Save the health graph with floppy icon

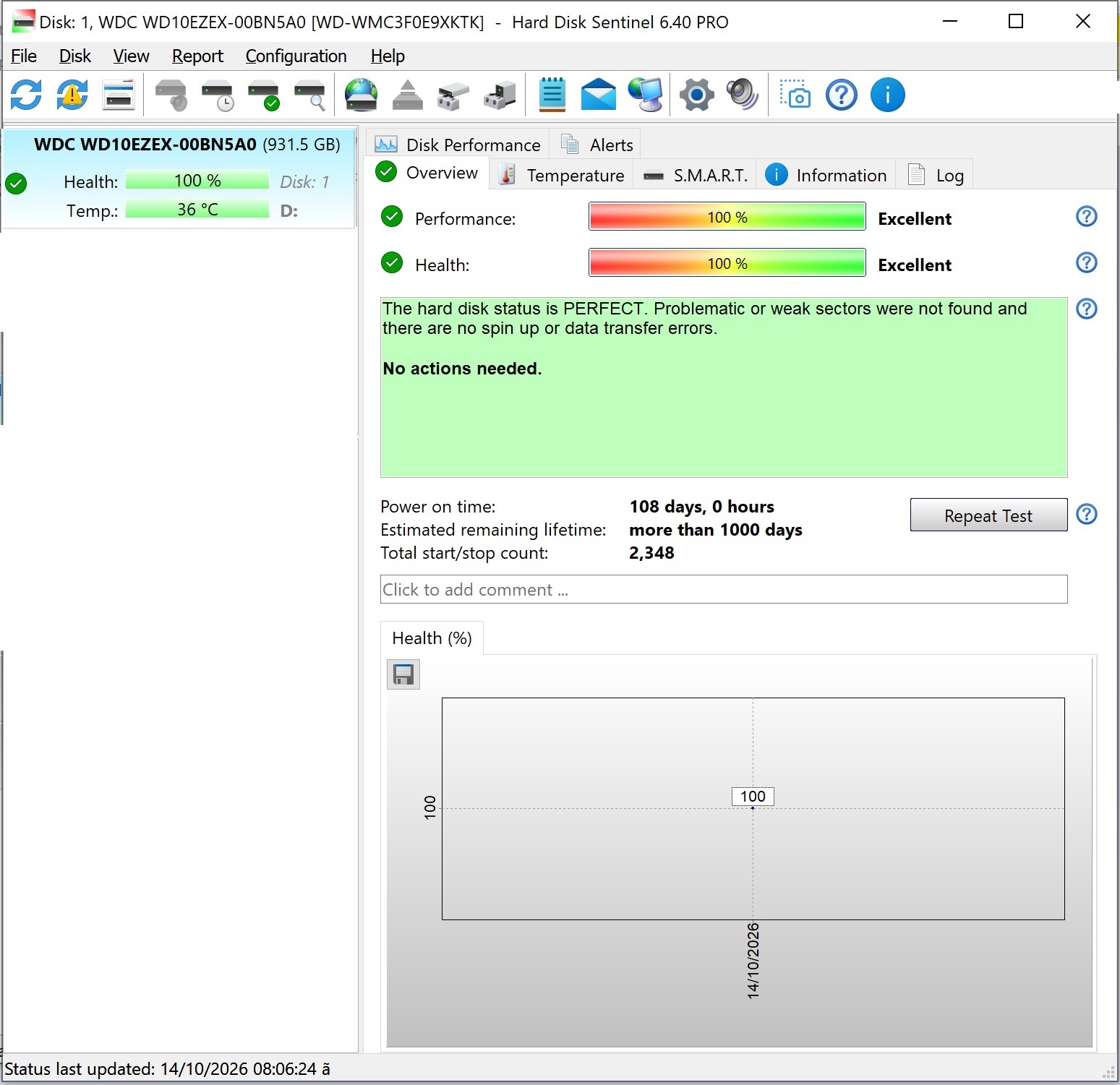(x=403, y=674)
